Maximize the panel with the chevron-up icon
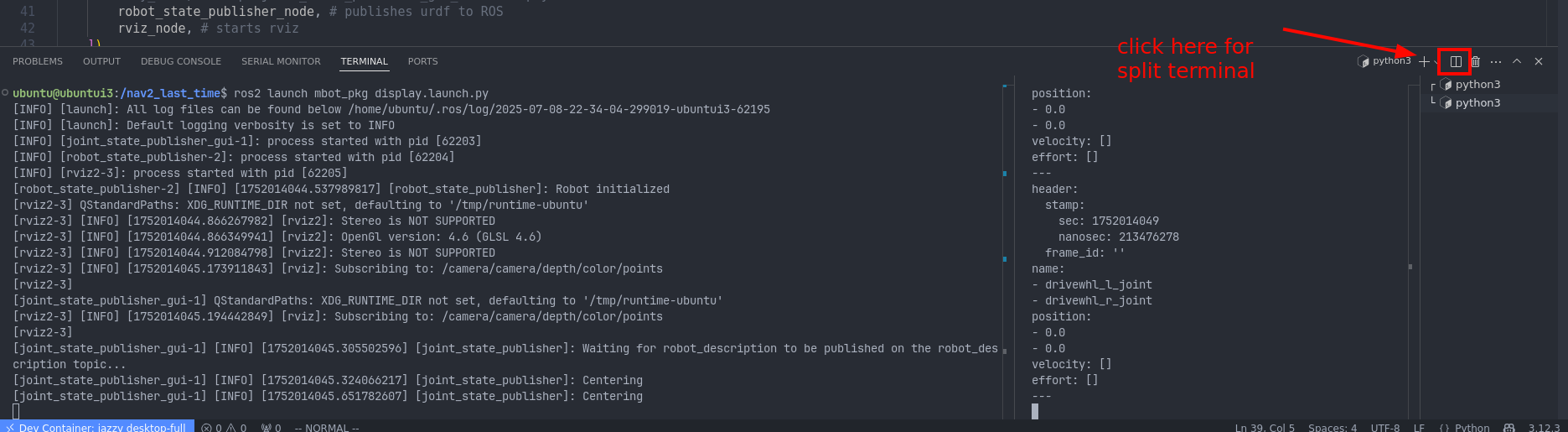 [x=1517, y=61]
